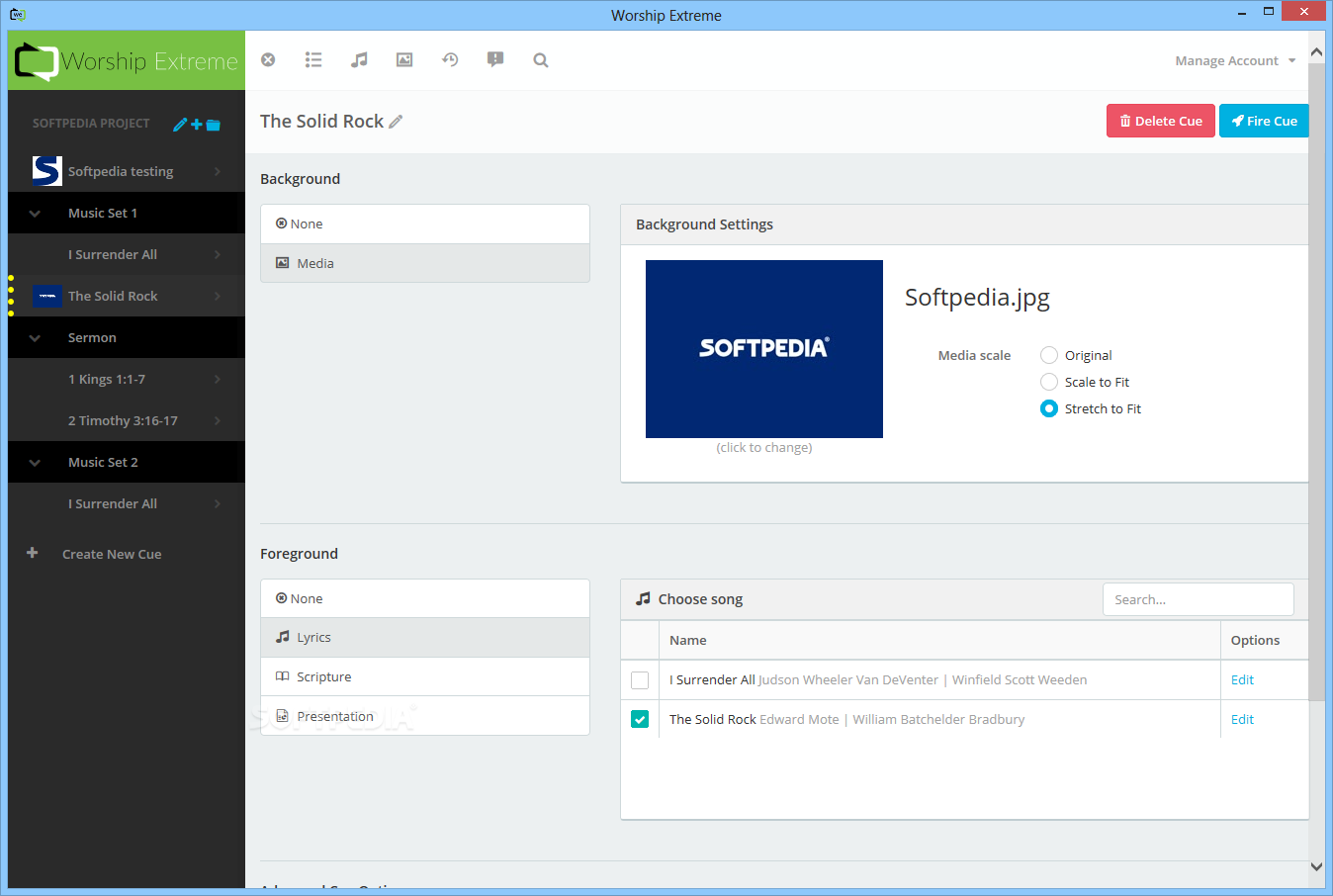Screen dimensions: 1333x896
Task: Click chevron on Softpedia testing row
Action: pos(218,171)
